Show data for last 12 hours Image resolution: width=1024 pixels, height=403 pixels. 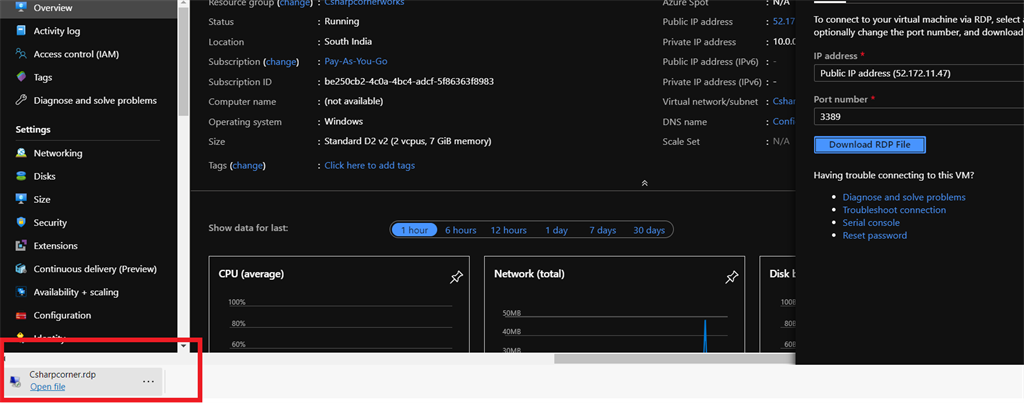(x=509, y=230)
